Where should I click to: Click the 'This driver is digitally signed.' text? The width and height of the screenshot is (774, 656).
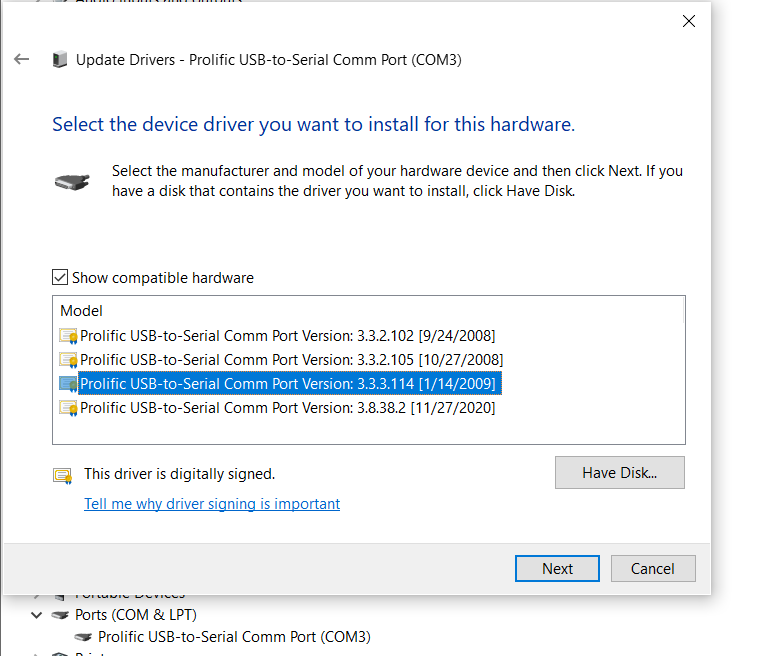(179, 474)
